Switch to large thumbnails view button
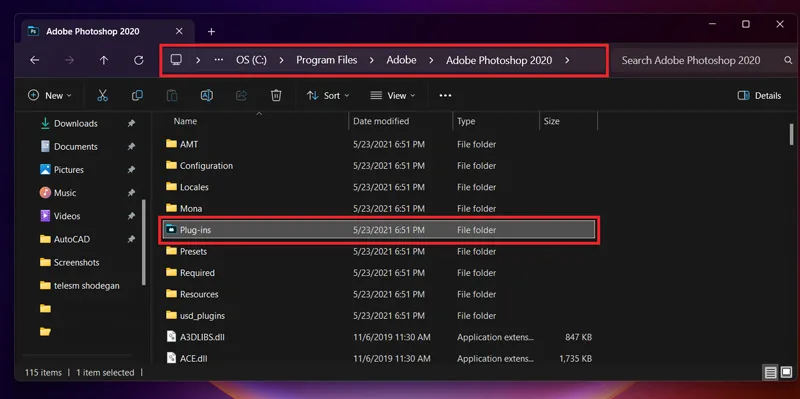This screenshot has width=800, height=399. (786, 372)
